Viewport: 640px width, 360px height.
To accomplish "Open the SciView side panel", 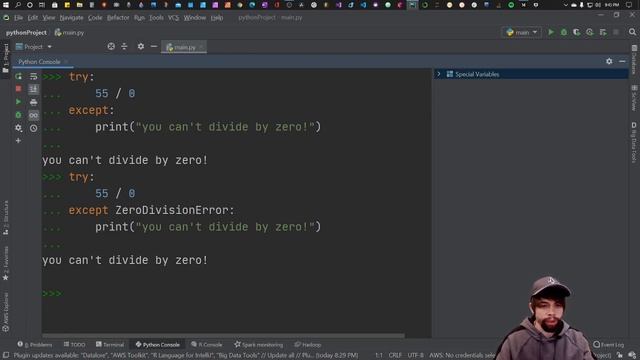I will [x=634, y=98].
